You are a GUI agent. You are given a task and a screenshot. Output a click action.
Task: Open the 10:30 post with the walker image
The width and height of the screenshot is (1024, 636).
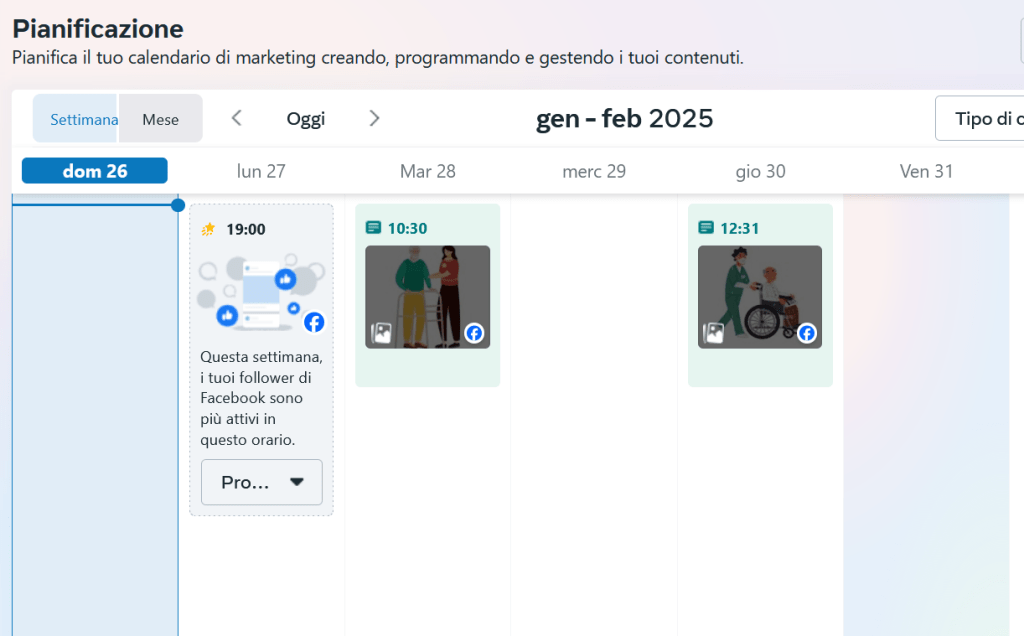coord(427,296)
